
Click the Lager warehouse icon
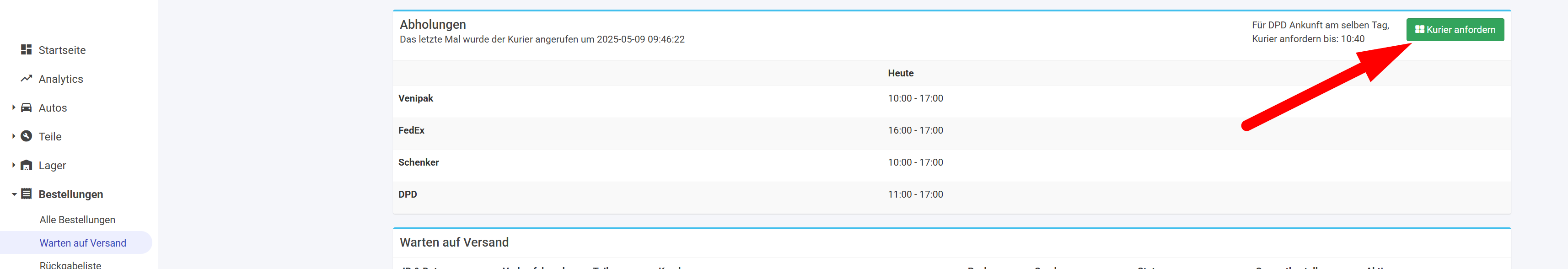[26, 165]
